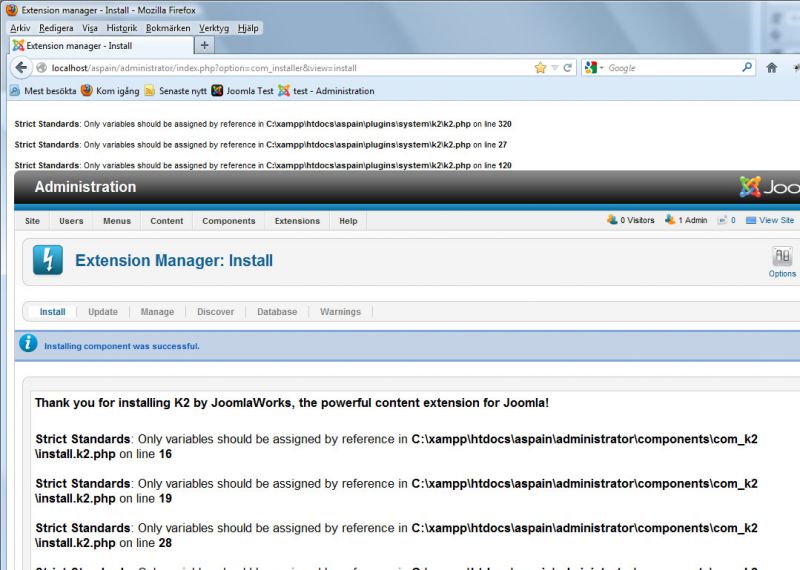Open the URL history dropdown arrow

[555, 68]
